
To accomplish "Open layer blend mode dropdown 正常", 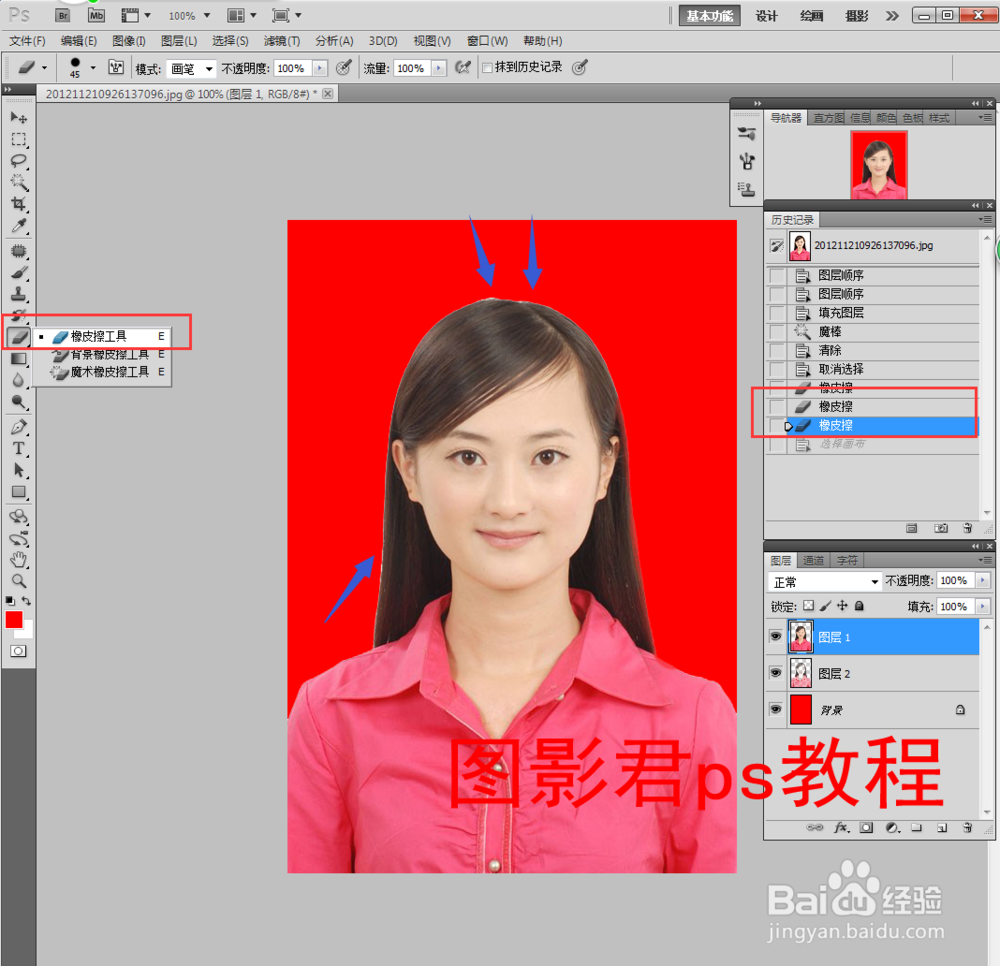I will [x=825, y=582].
